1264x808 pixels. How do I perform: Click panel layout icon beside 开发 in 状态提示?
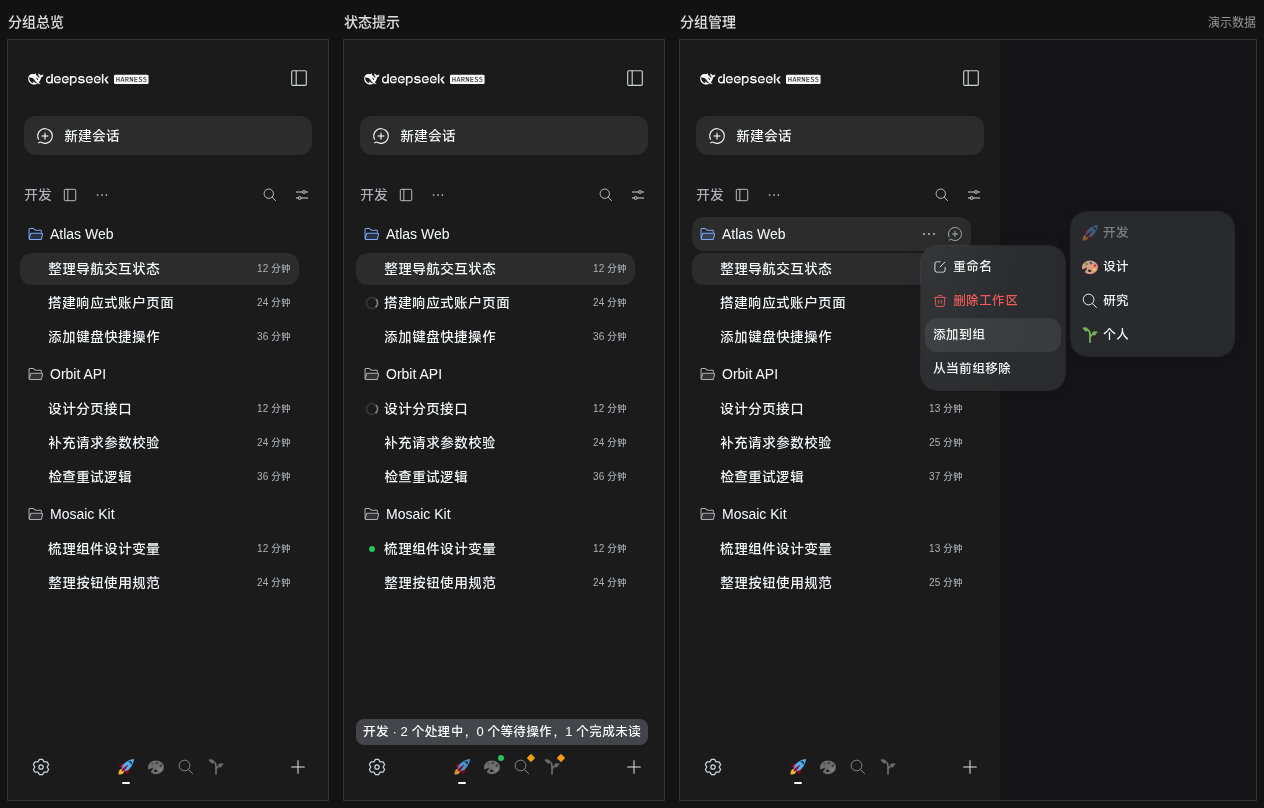(x=406, y=195)
